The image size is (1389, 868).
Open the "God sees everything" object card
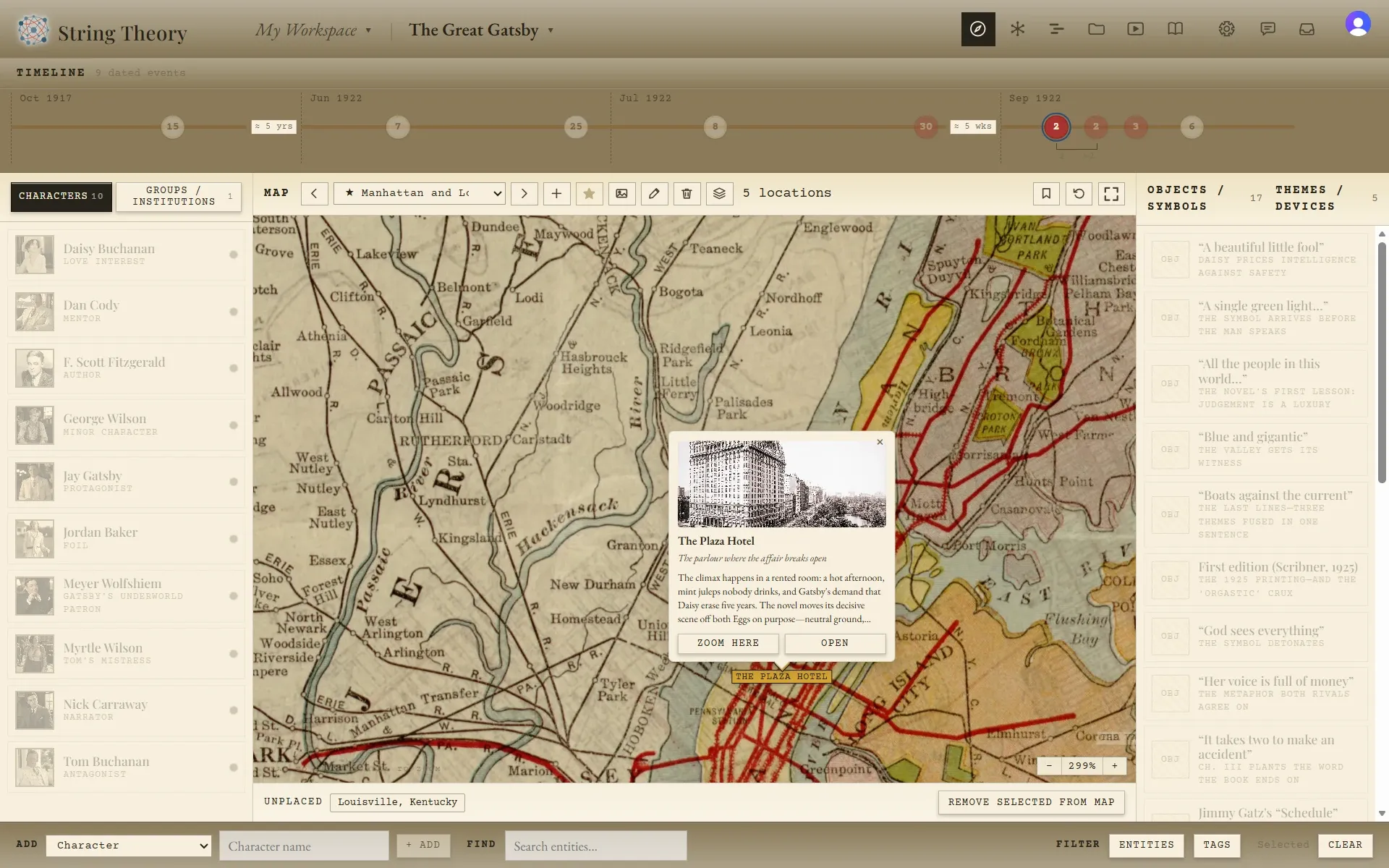coord(1256,637)
